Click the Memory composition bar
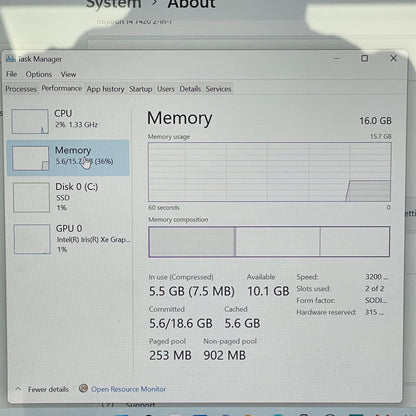This screenshot has height=416, width=416. click(269, 242)
